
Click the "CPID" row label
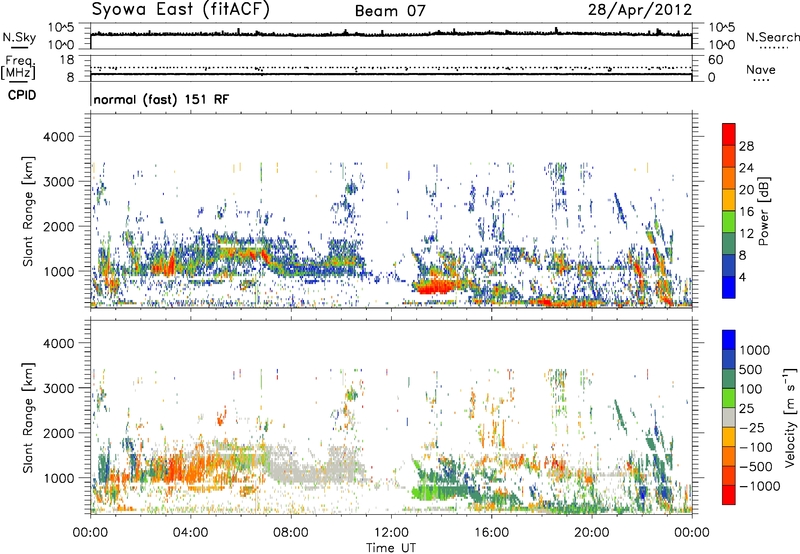point(21,95)
